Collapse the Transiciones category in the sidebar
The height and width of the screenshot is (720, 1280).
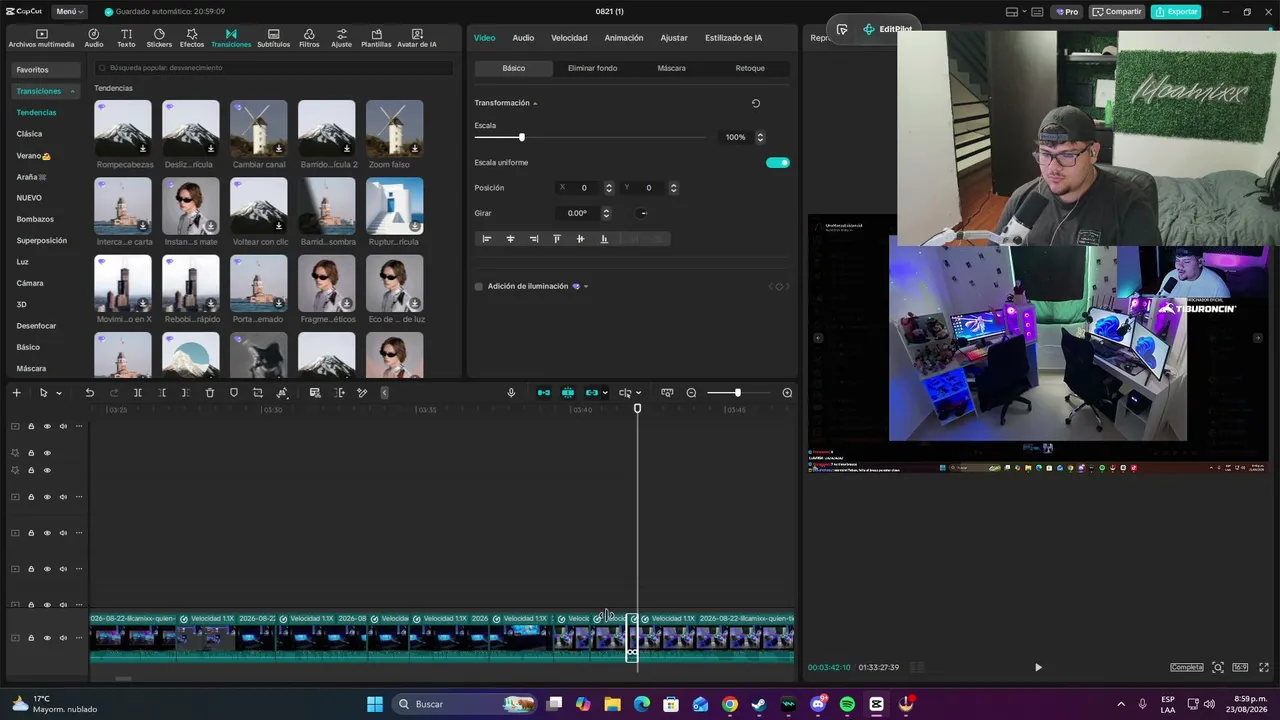pos(72,91)
